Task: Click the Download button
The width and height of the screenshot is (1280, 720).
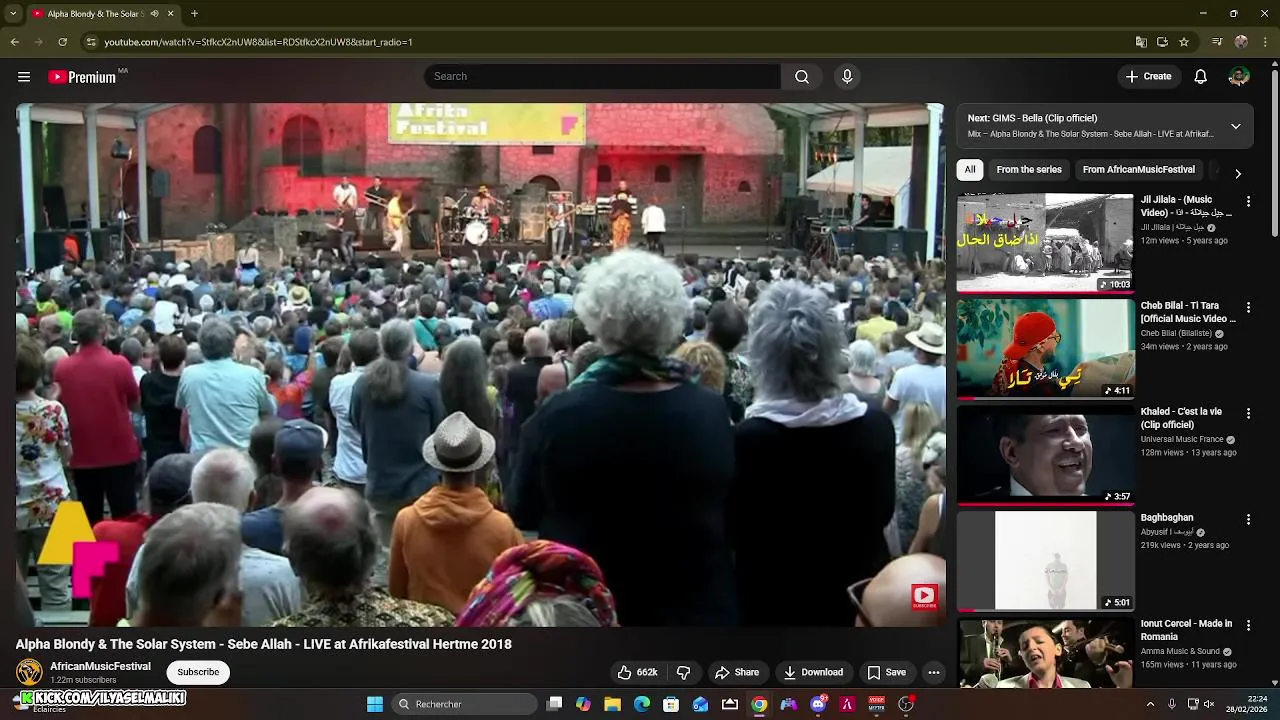Action: tap(813, 672)
